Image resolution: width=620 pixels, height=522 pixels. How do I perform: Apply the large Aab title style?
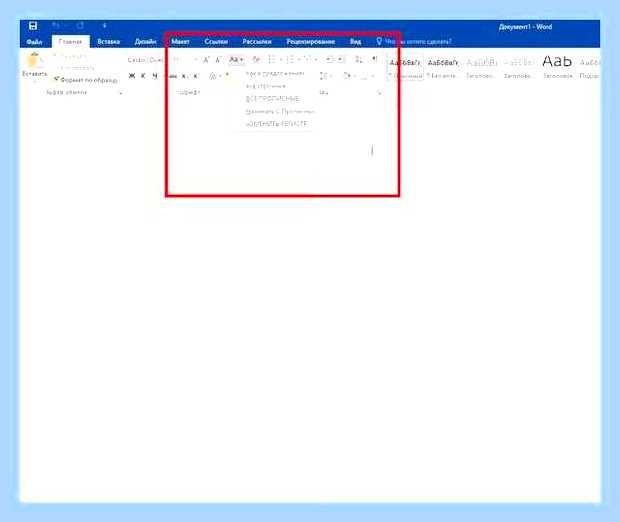[557, 68]
